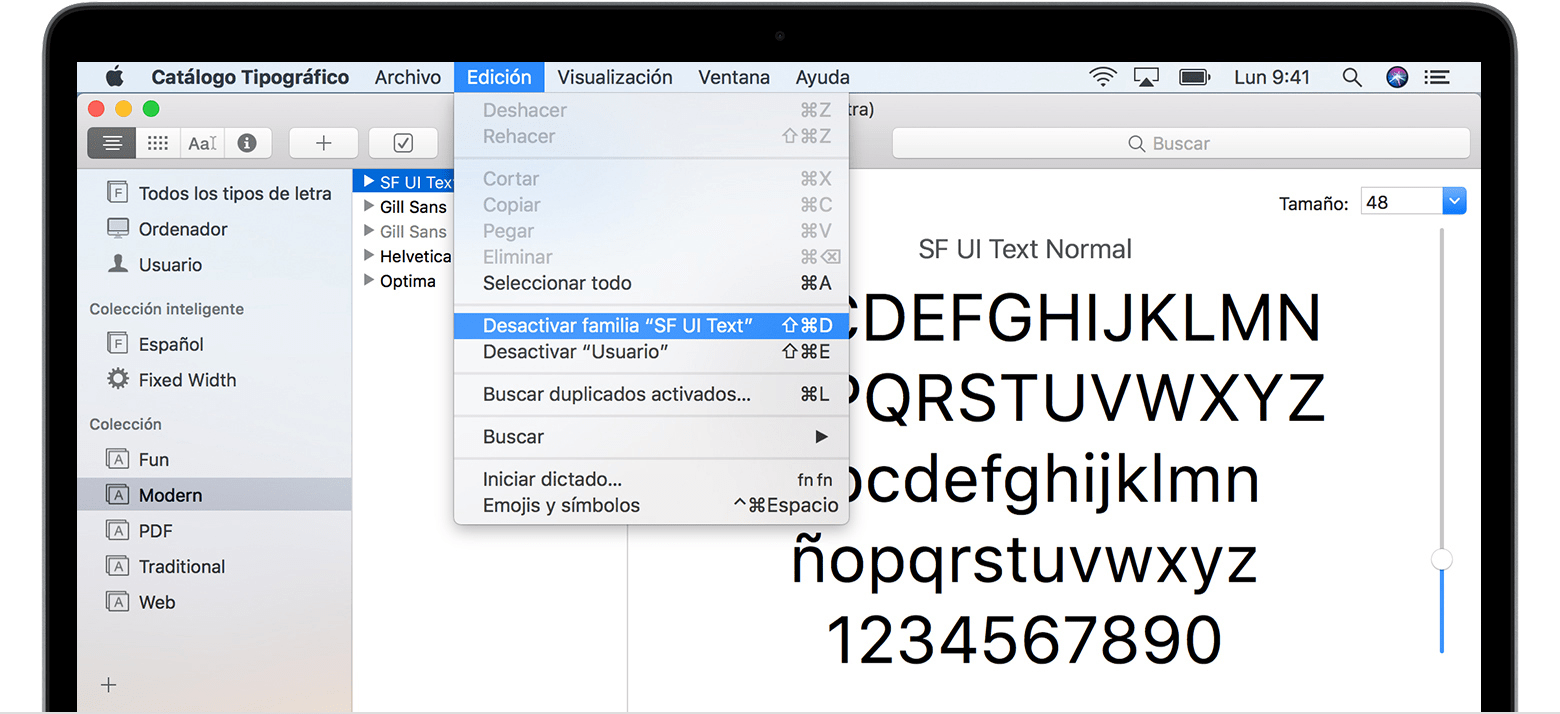The width and height of the screenshot is (1560, 714).
Task: Expand the Helvetica font family
Action: tap(369, 255)
